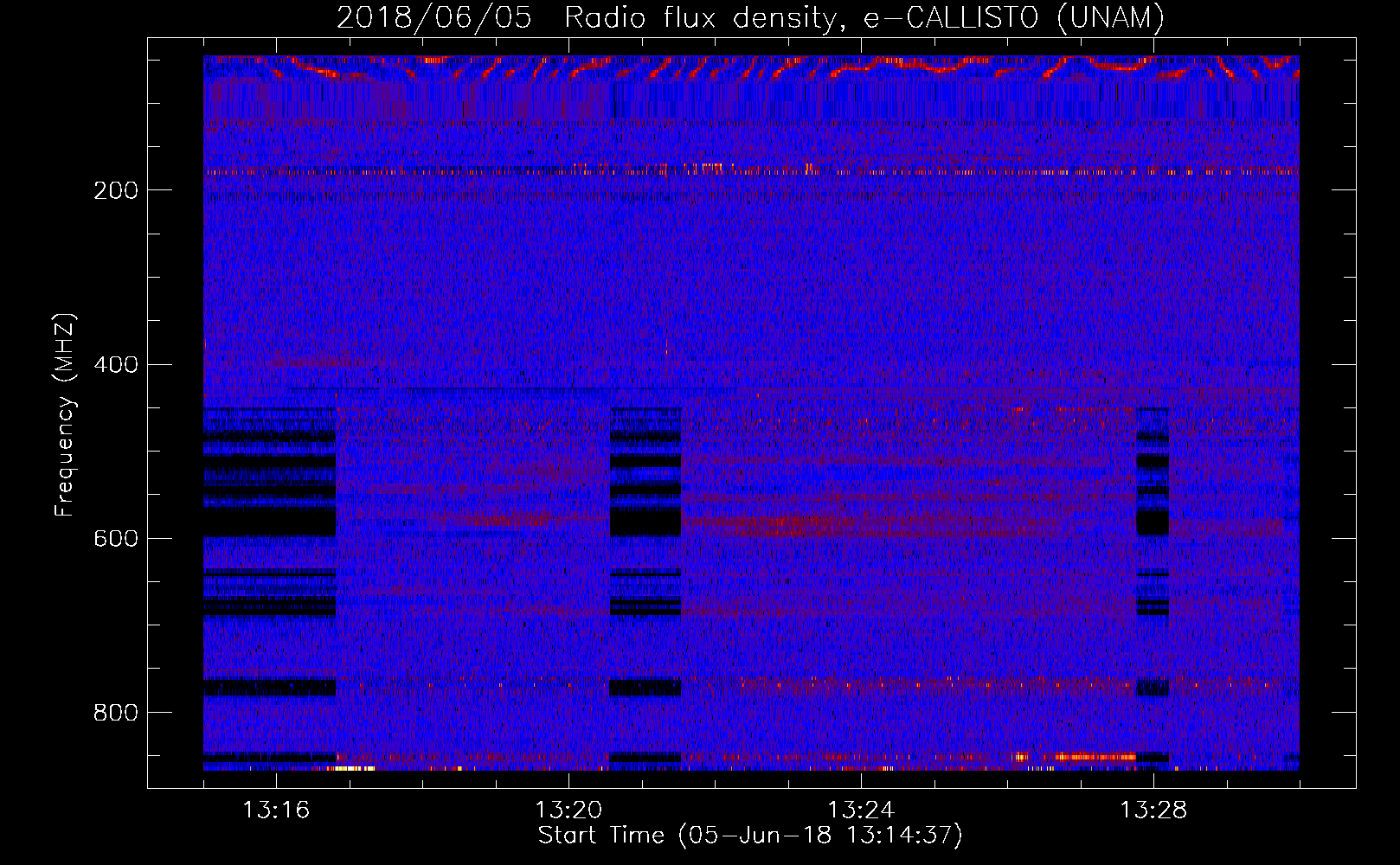Select the 'Frequency (MHZ)' y-axis label
The width and height of the screenshot is (1400, 865).
[x=64, y=415]
